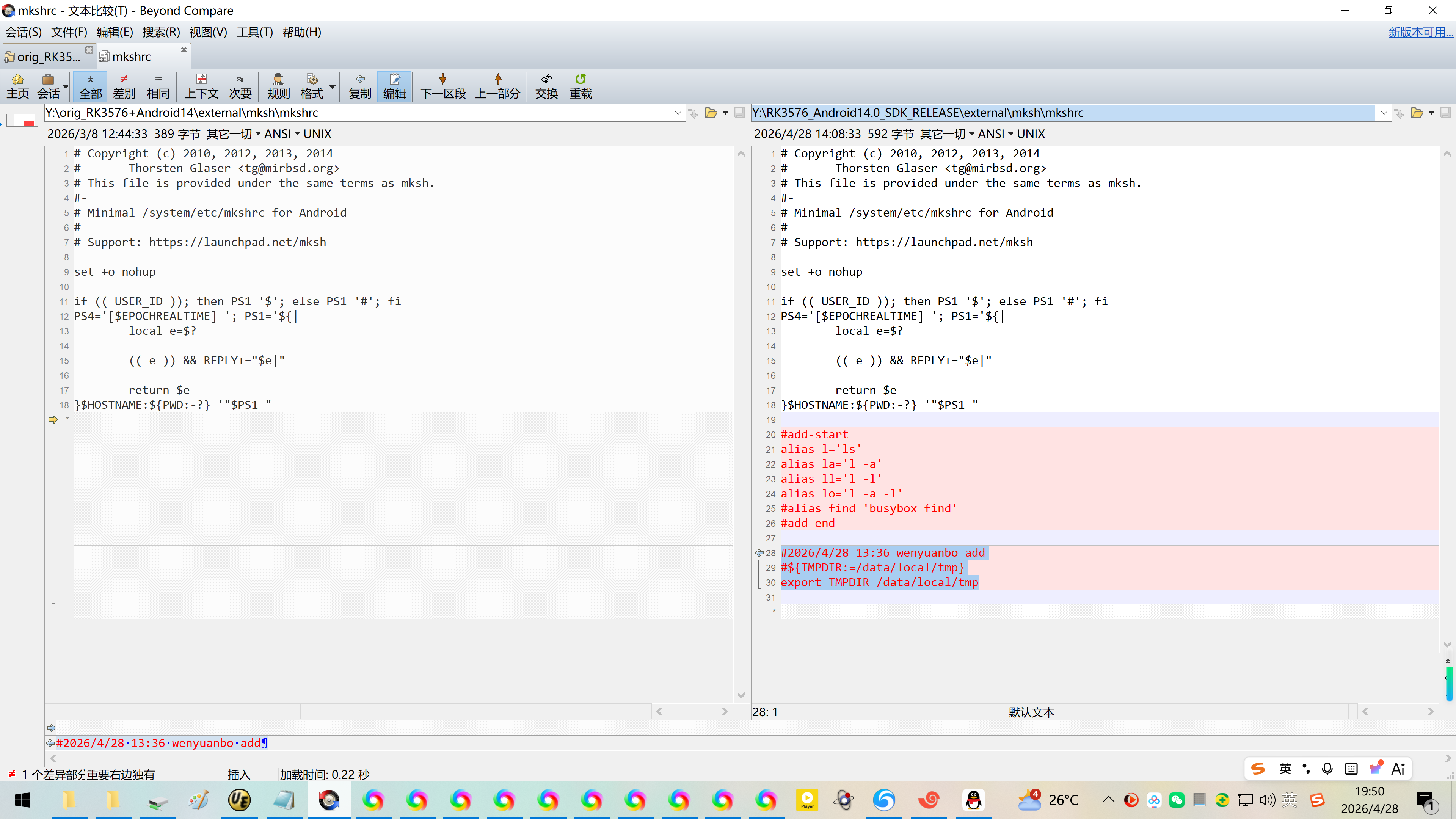Toggle Show Differences (差别) filter
This screenshot has height=819, width=1456.
[124, 86]
